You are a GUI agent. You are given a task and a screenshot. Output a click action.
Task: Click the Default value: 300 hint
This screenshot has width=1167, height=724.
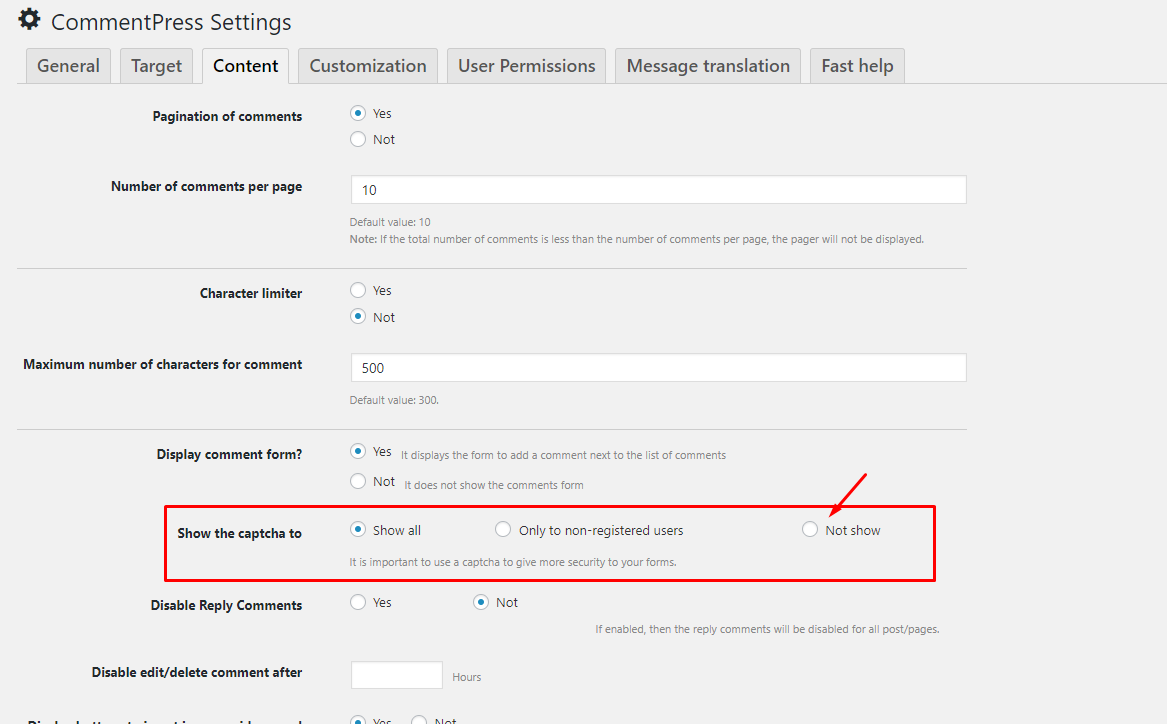tap(394, 400)
